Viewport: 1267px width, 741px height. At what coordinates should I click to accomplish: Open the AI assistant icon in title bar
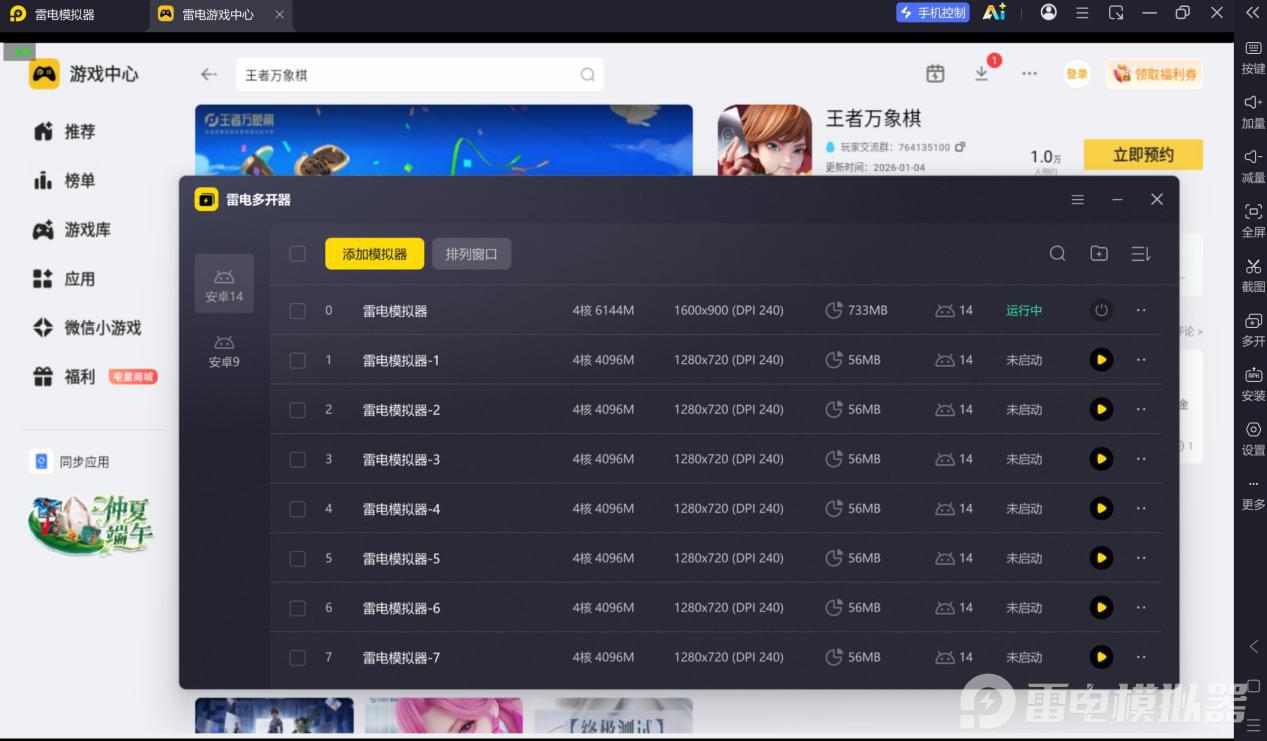click(x=994, y=12)
